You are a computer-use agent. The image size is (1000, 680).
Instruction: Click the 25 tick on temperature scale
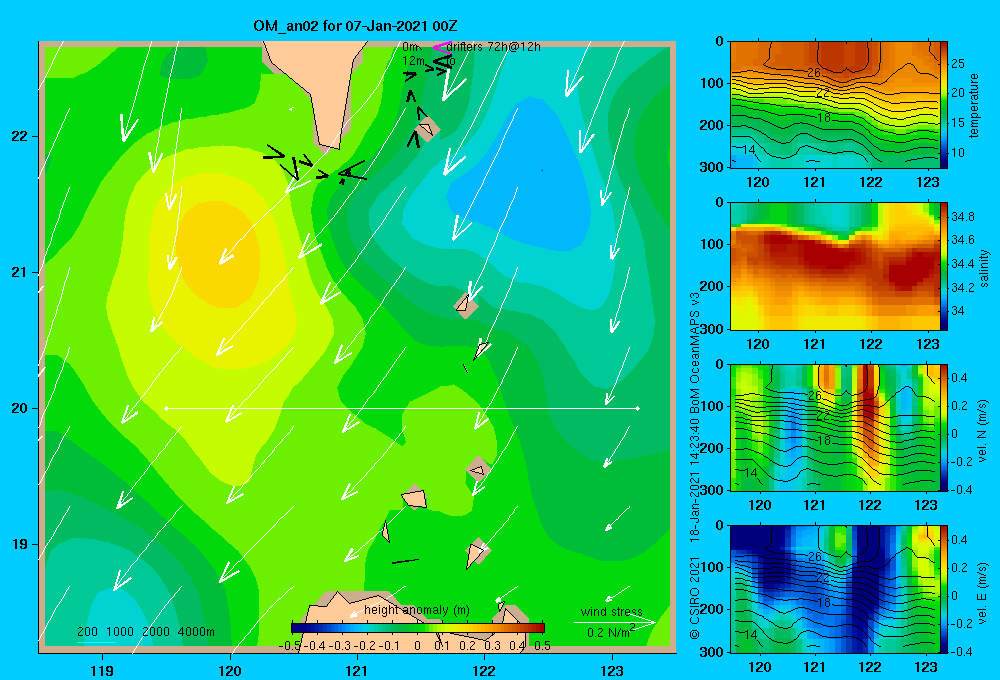tap(957, 64)
